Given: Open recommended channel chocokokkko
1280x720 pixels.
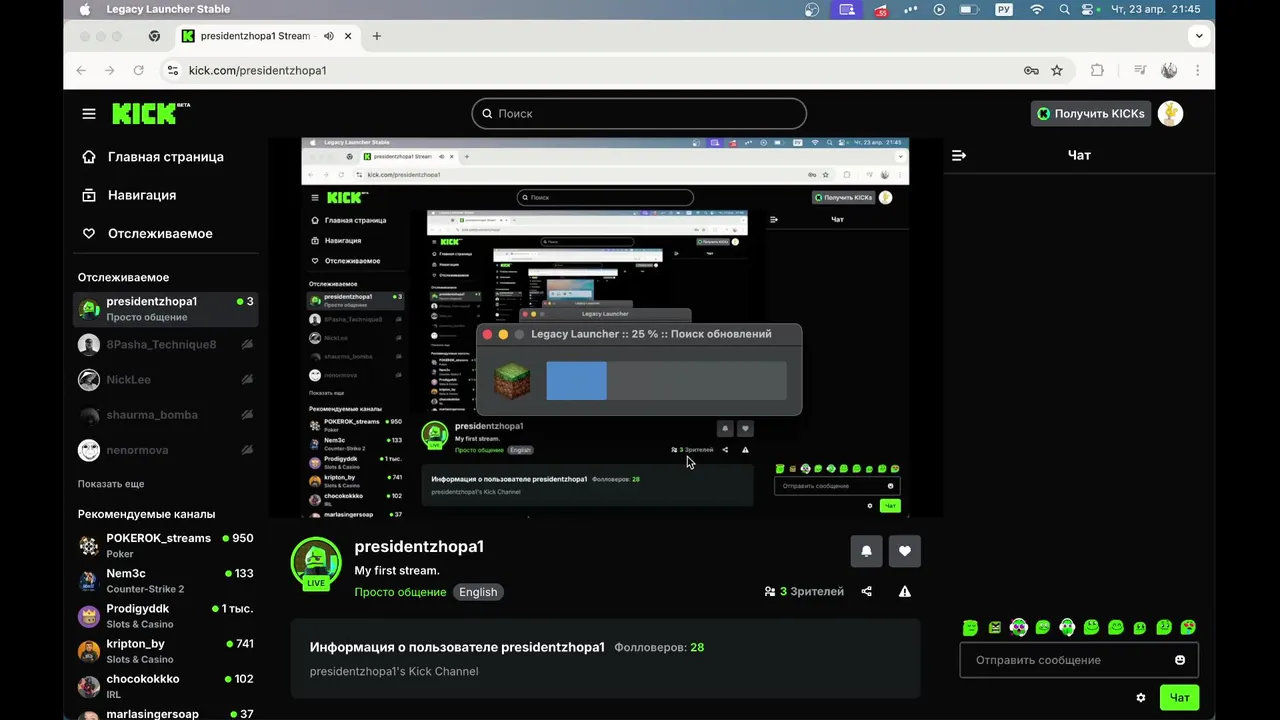Looking at the screenshot, I should click(166, 686).
